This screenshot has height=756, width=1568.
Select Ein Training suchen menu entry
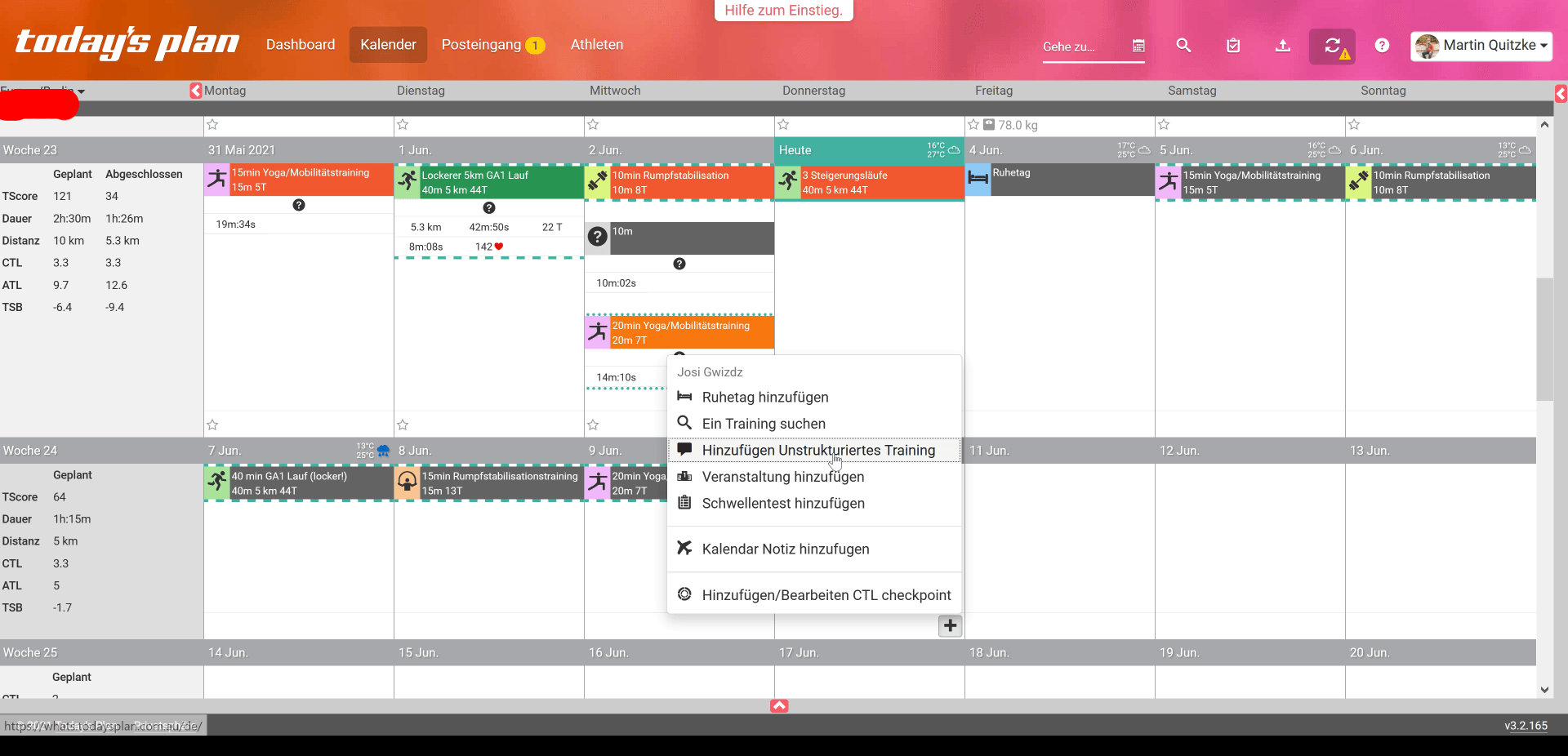click(x=814, y=424)
